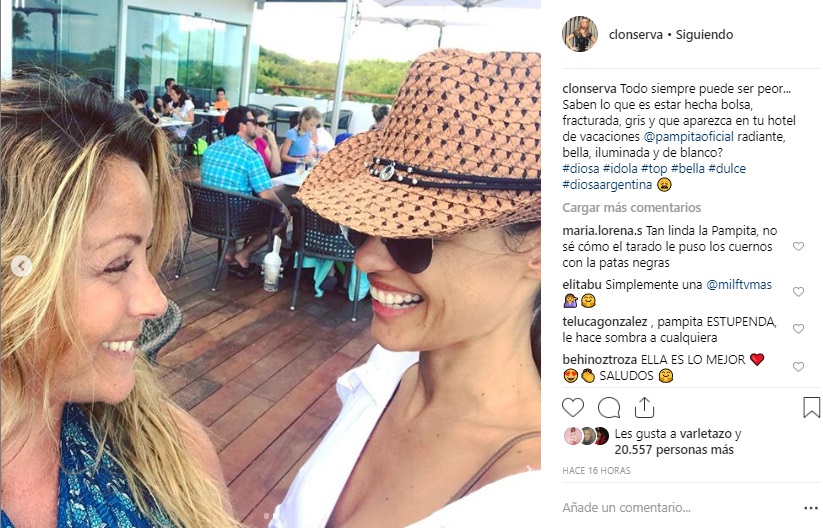The height and width of the screenshot is (528, 823).
Task: Like behinoztroza comment heart
Action: (x=798, y=366)
